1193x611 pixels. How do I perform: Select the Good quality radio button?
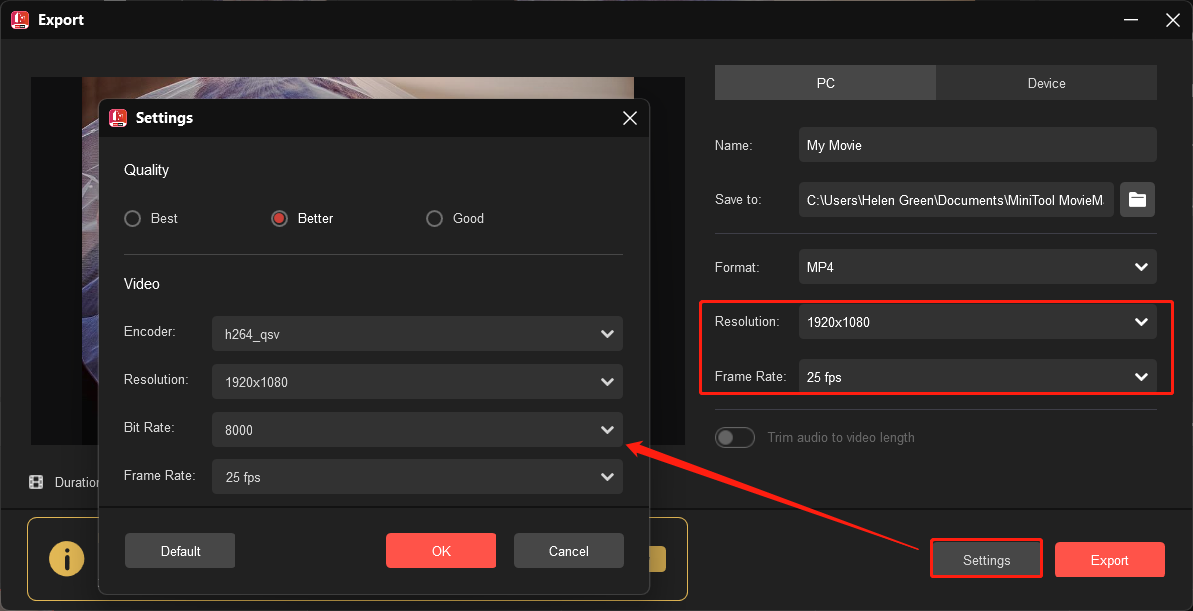tap(435, 218)
